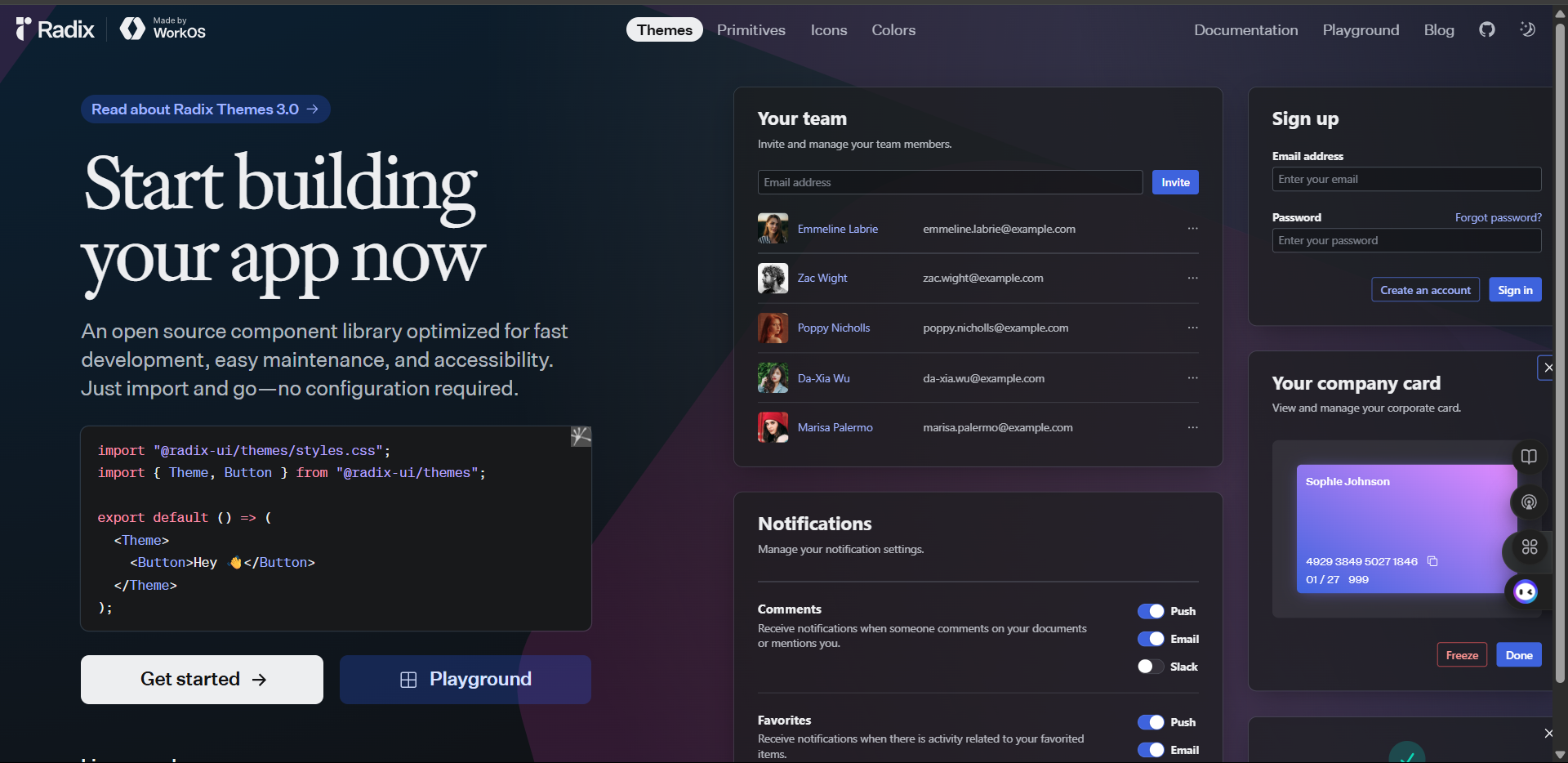Disable Push notifications for Comments

click(x=1152, y=610)
